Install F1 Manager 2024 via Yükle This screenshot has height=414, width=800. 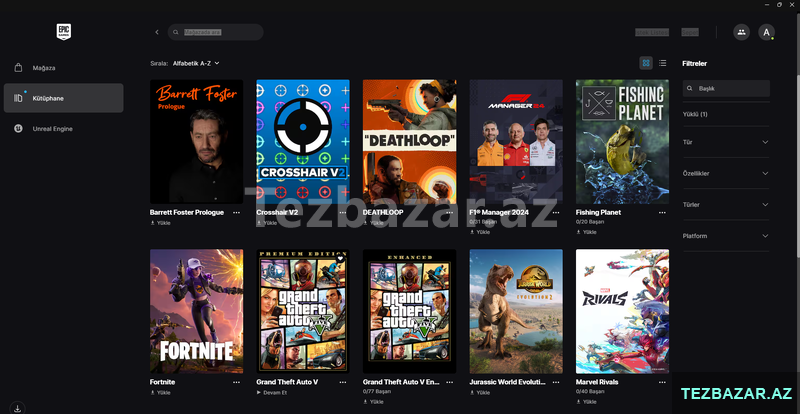pos(480,232)
